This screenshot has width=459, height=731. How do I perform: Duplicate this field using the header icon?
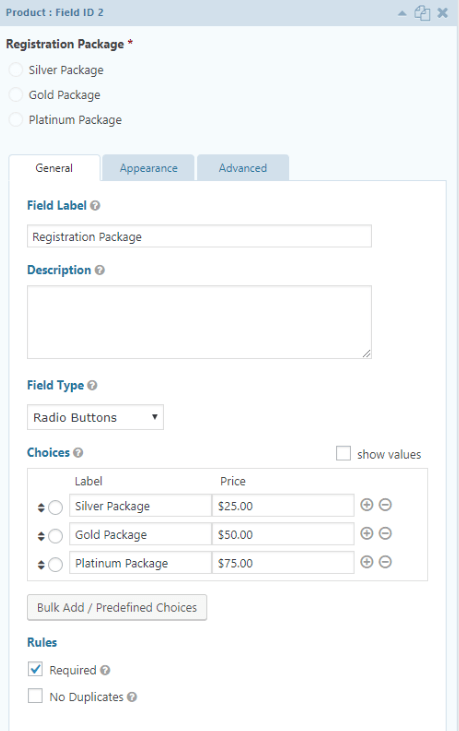(422, 13)
